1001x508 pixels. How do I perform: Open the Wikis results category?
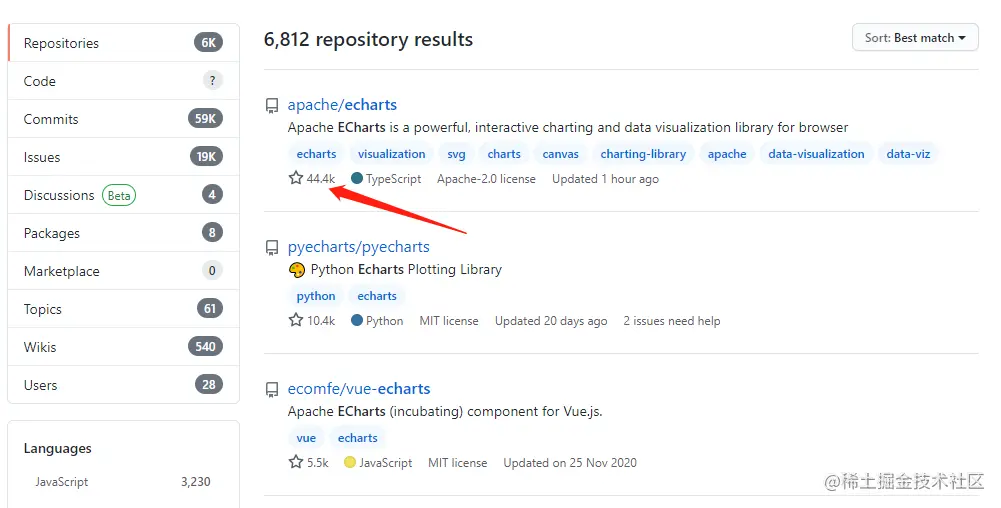click(x=123, y=347)
